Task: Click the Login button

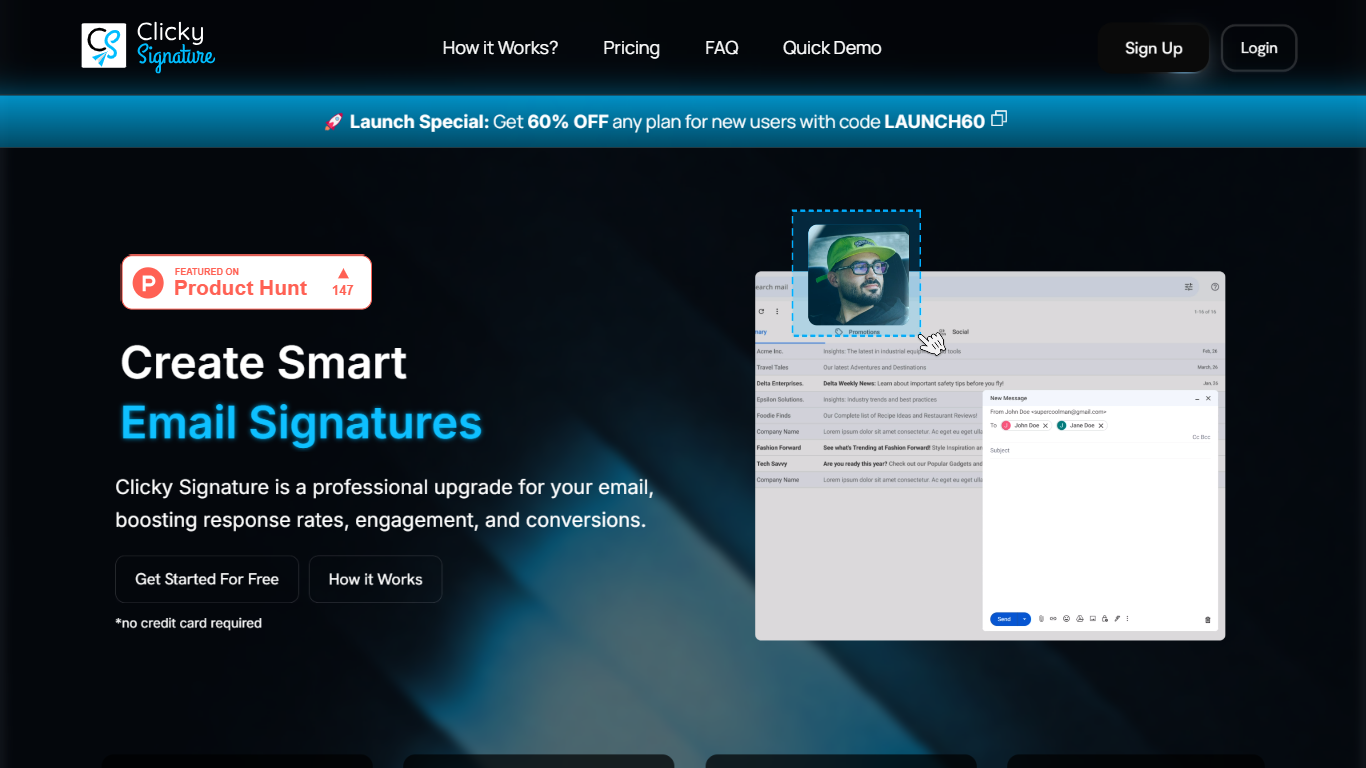Action: point(1259,48)
